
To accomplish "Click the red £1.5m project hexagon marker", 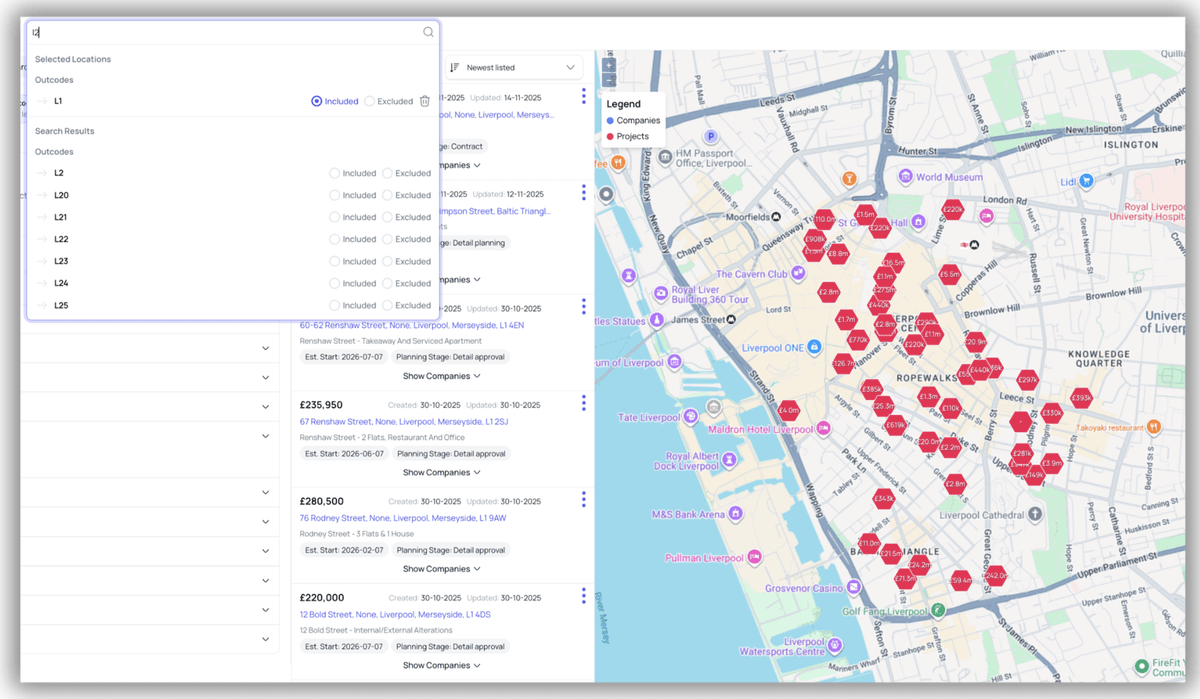I will pos(866,214).
